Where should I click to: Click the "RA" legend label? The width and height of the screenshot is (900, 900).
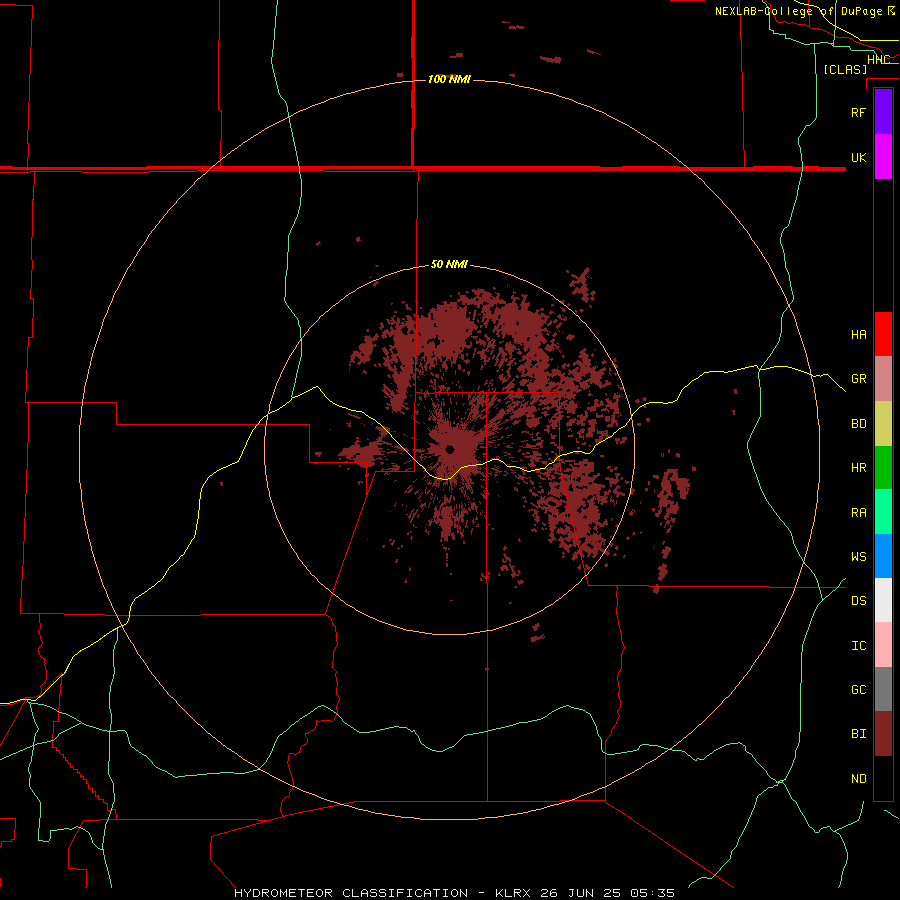tap(859, 513)
